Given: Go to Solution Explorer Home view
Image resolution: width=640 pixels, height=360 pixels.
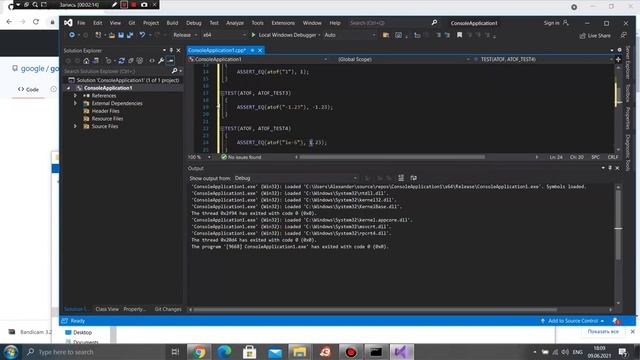Looking at the screenshot, I should 86,61.
